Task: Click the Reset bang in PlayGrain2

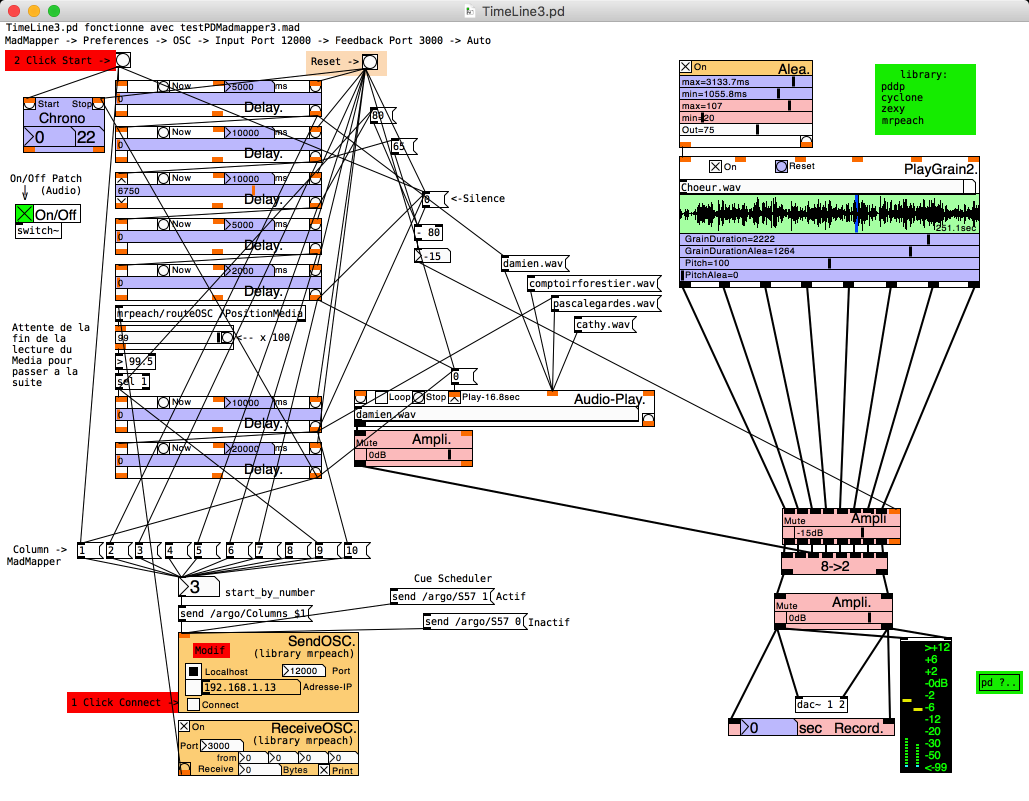Action: [x=781, y=167]
